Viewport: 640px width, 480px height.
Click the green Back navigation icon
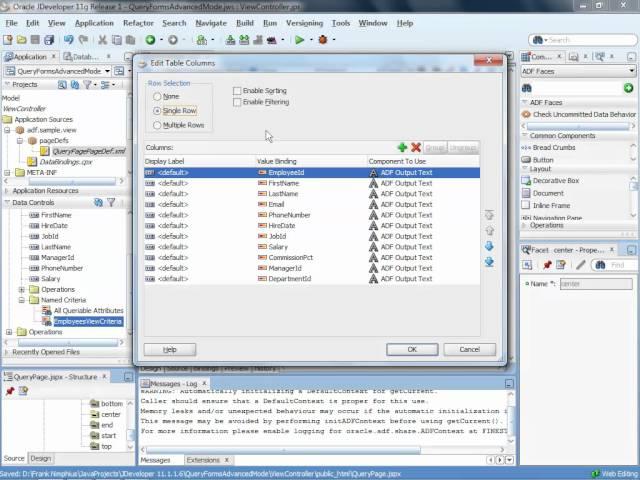pyautogui.click(x=150, y=40)
